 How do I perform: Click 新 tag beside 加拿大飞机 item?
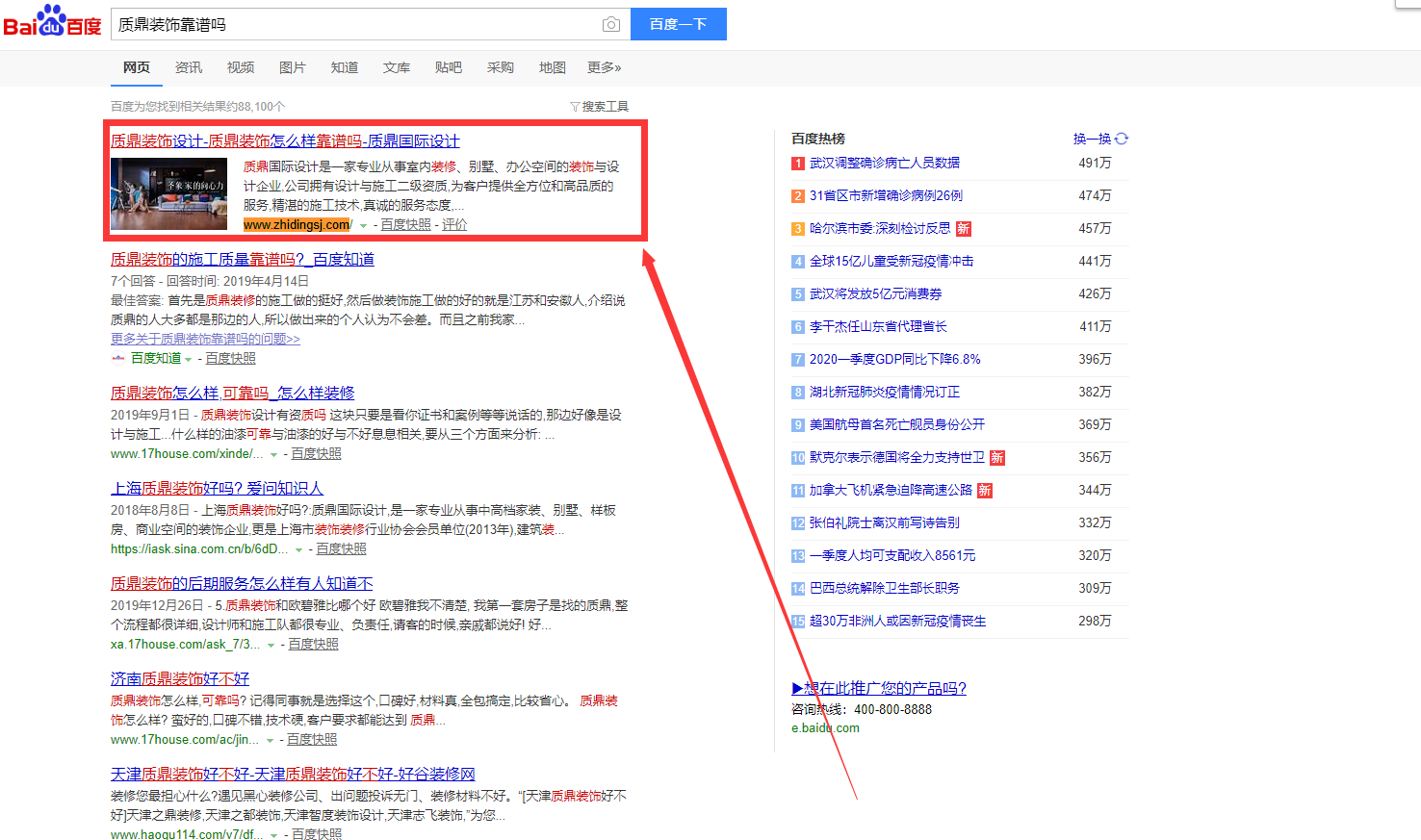985,491
